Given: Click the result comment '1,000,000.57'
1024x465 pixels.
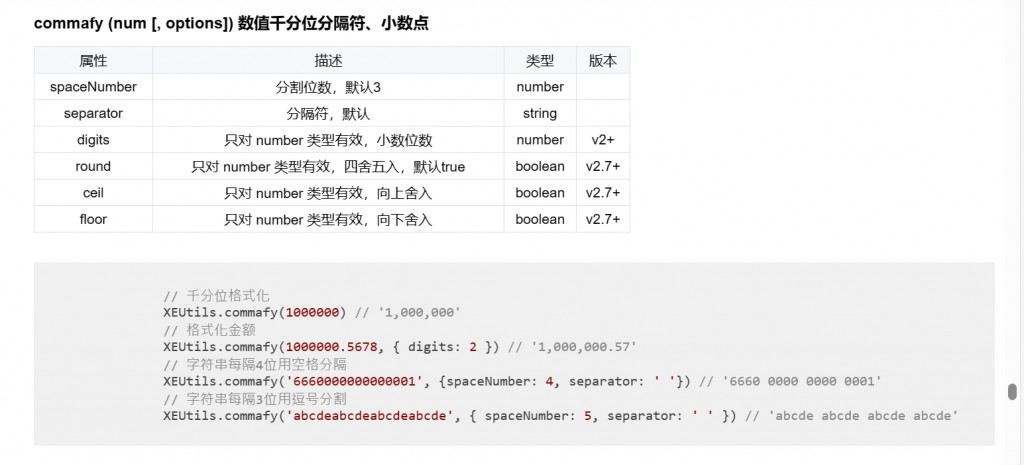Looking at the screenshot, I should (x=585, y=347).
